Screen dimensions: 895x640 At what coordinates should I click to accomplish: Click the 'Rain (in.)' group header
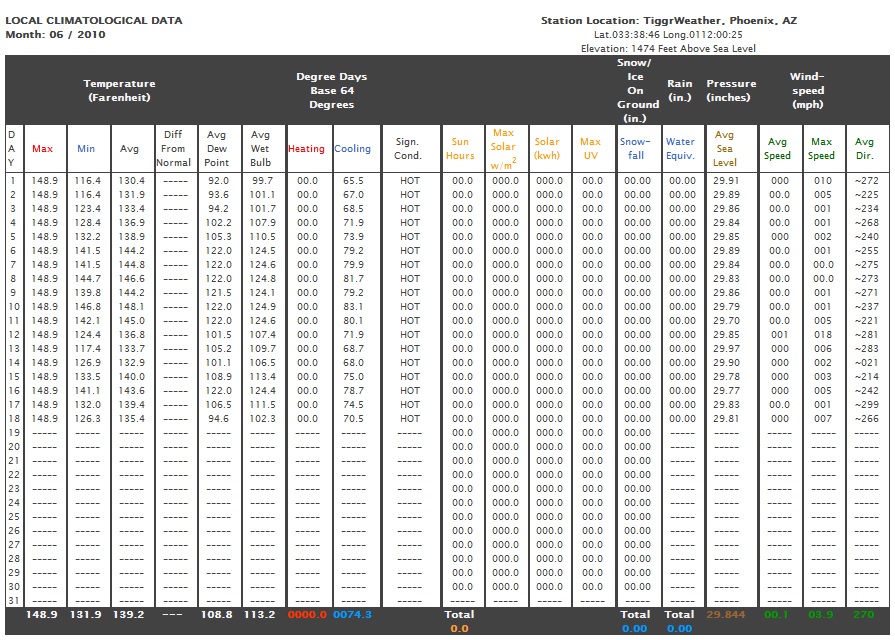(x=680, y=90)
